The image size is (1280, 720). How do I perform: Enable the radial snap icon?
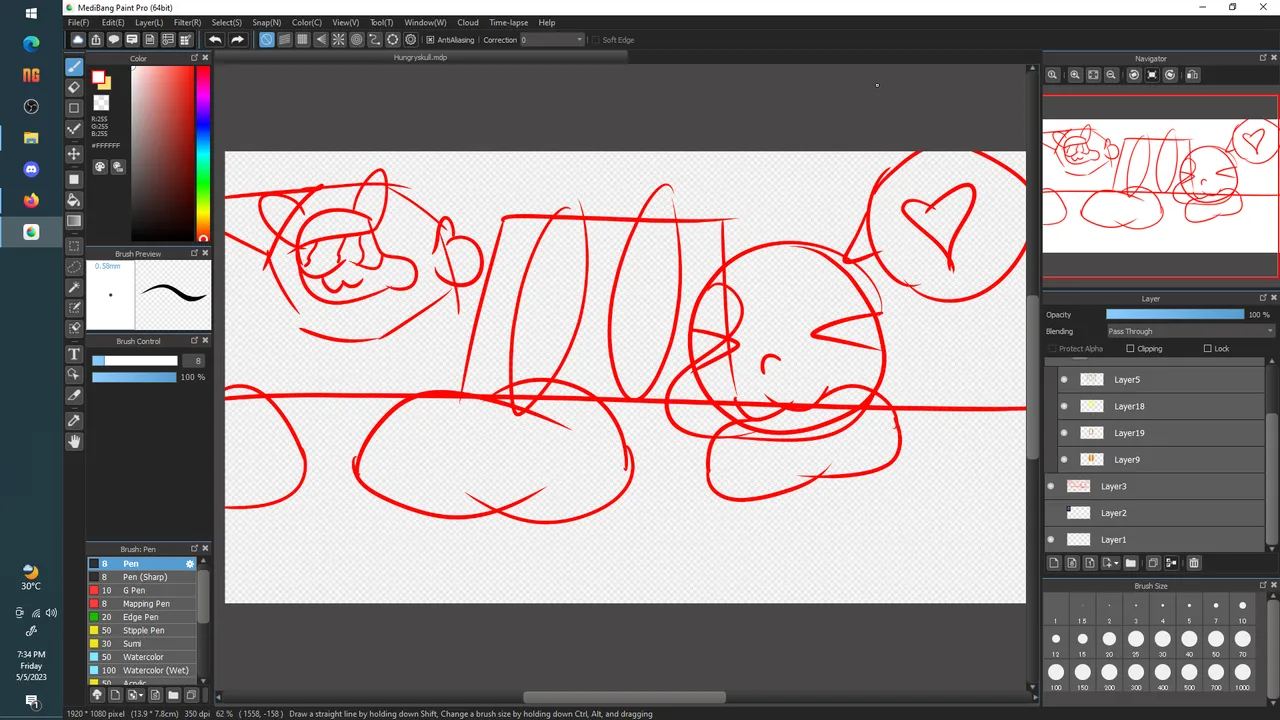coord(339,40)
